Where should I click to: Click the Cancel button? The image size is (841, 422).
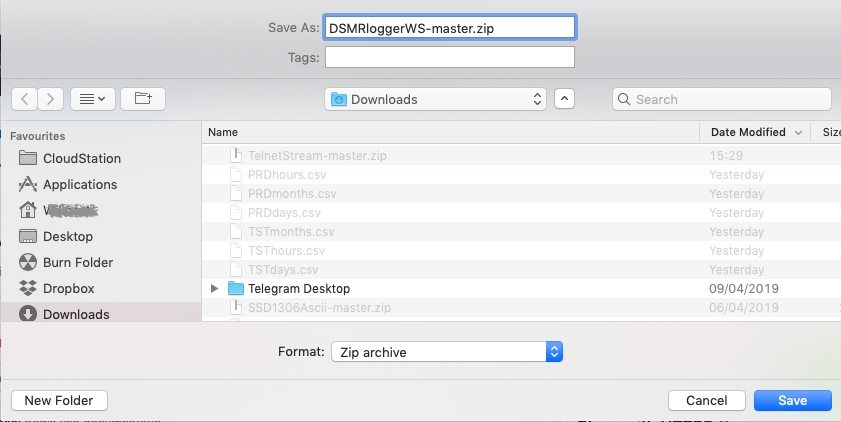coord(706,400)
